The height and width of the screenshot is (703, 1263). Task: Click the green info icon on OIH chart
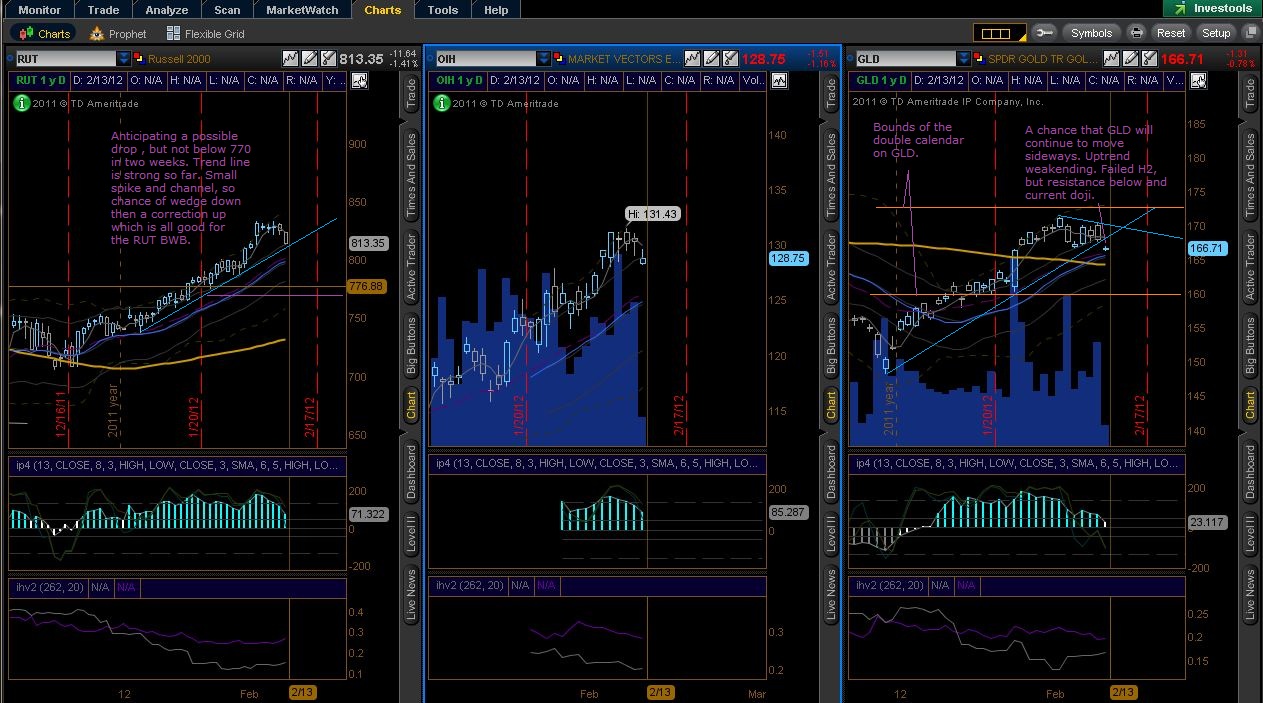[441, 102]
